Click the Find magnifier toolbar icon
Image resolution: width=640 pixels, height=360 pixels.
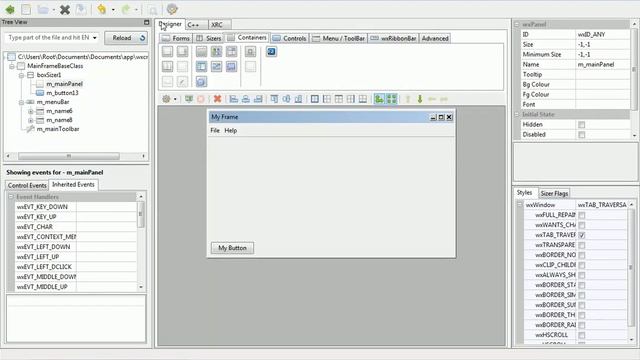point(152,9)
